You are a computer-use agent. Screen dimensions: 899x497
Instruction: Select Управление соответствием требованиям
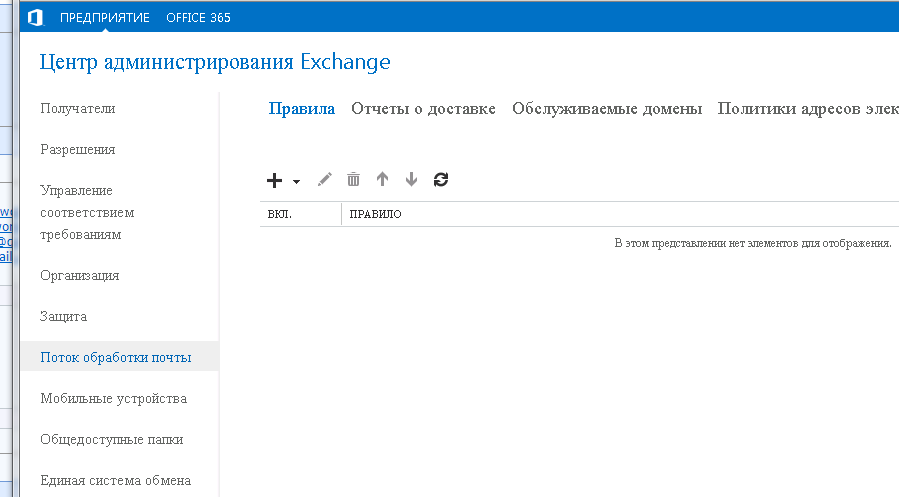coord(88,212)
